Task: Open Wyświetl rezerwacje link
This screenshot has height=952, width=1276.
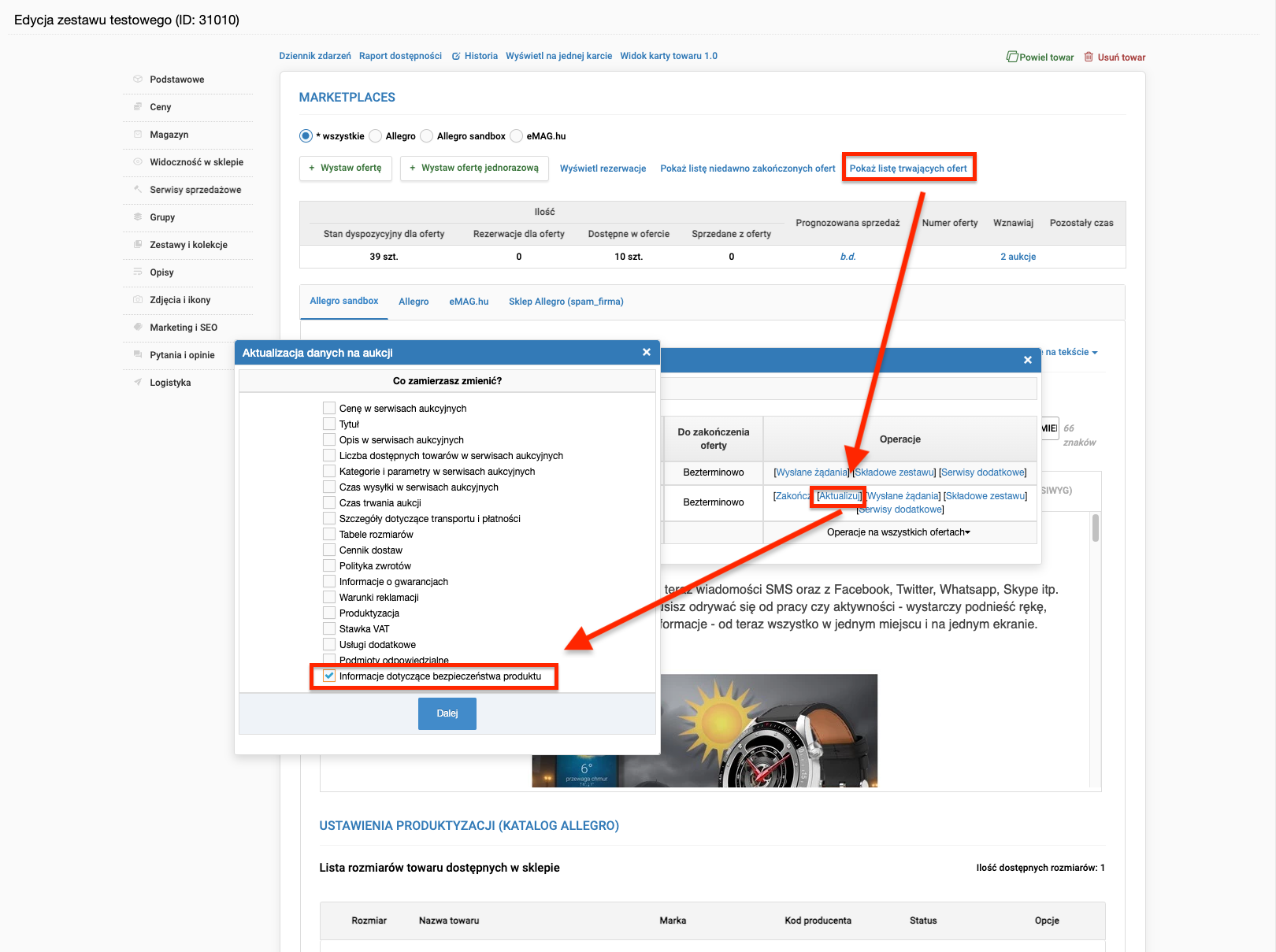Action: pyautogui.click(x=603, y=169)
